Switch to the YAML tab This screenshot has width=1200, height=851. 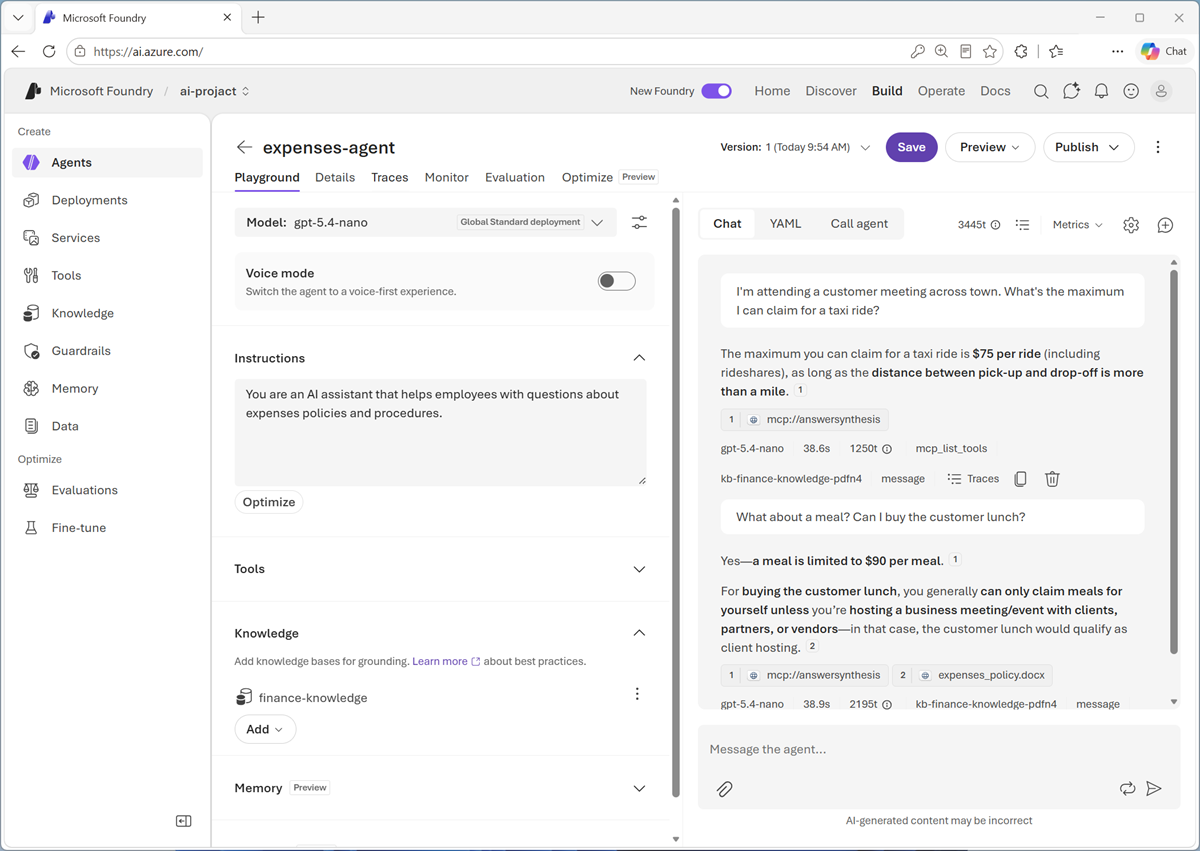coord(785,223)
